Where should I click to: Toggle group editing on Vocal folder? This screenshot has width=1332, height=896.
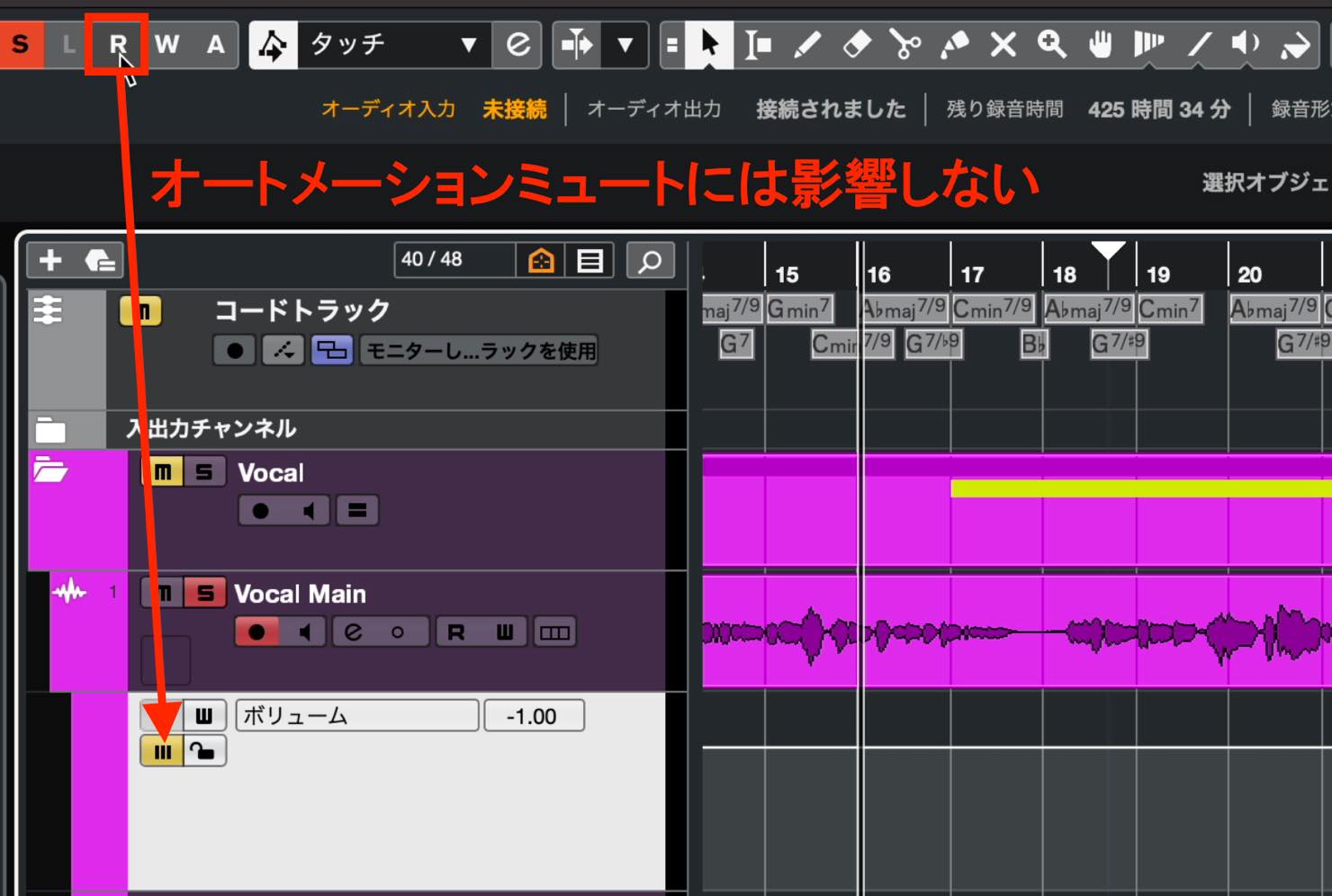tap(357, 511)
